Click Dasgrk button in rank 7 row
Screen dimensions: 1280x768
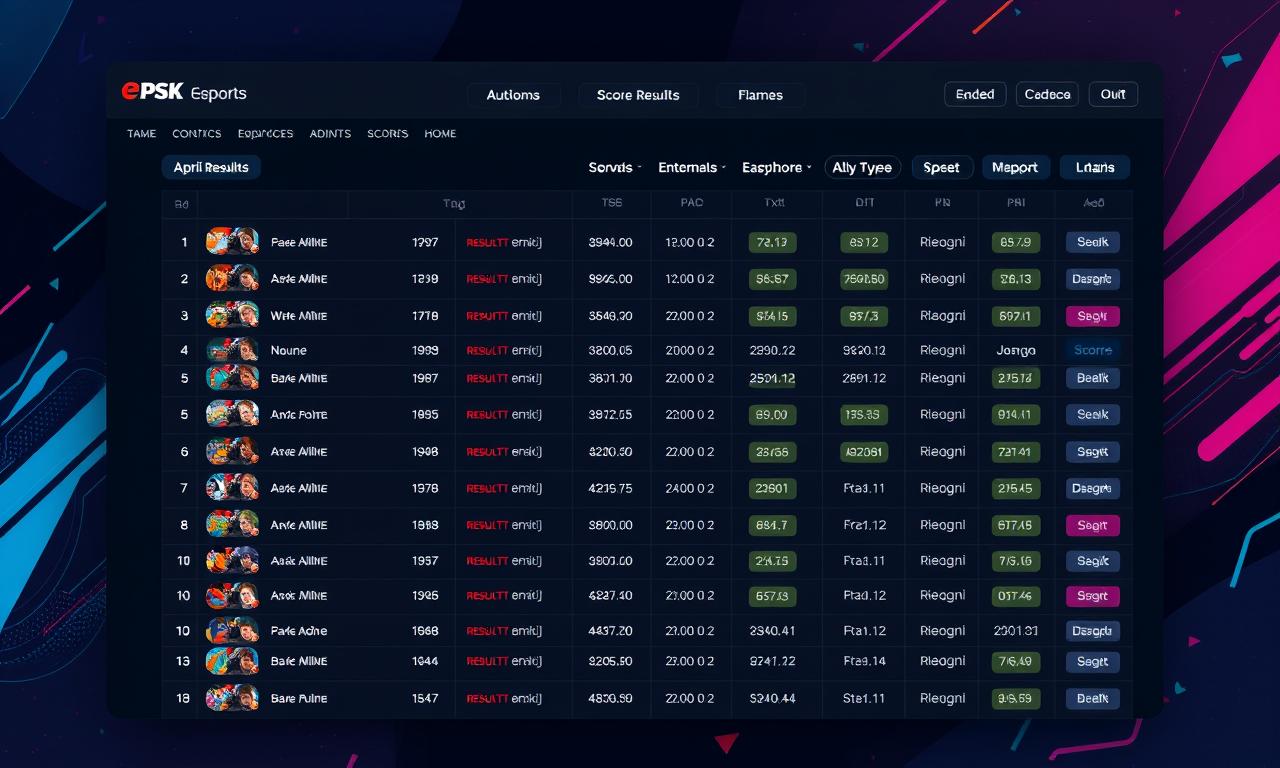click(x=1092, y=488)
